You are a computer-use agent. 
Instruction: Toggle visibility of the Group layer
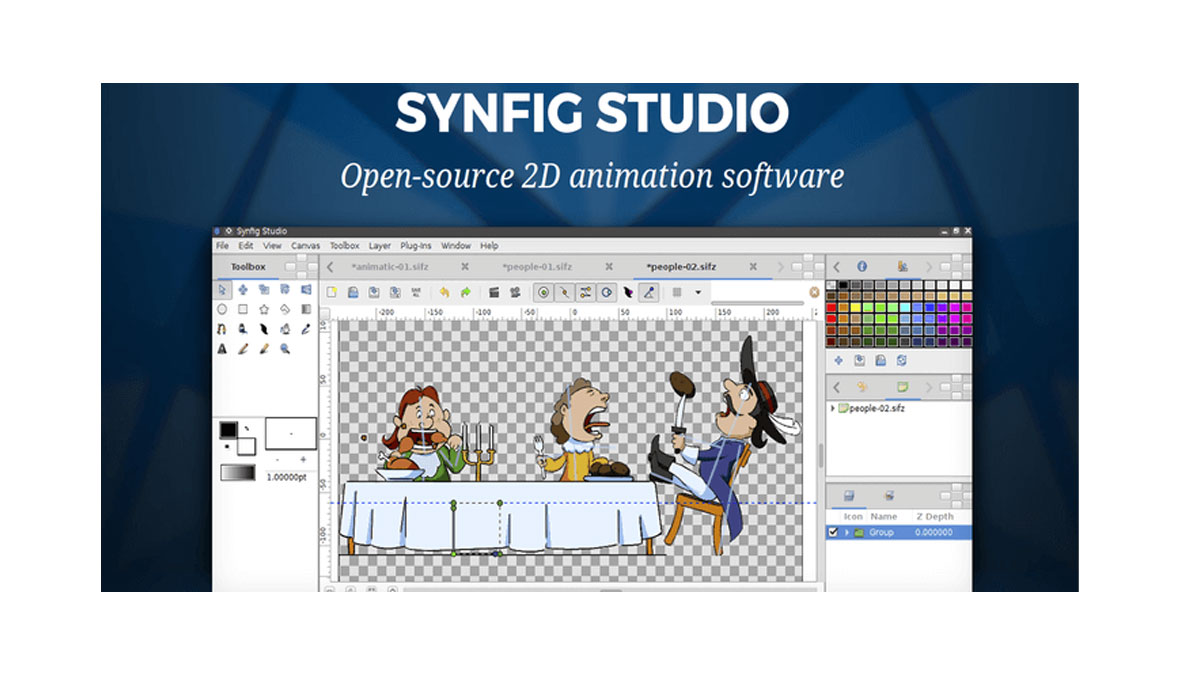(x=833, y=532)
